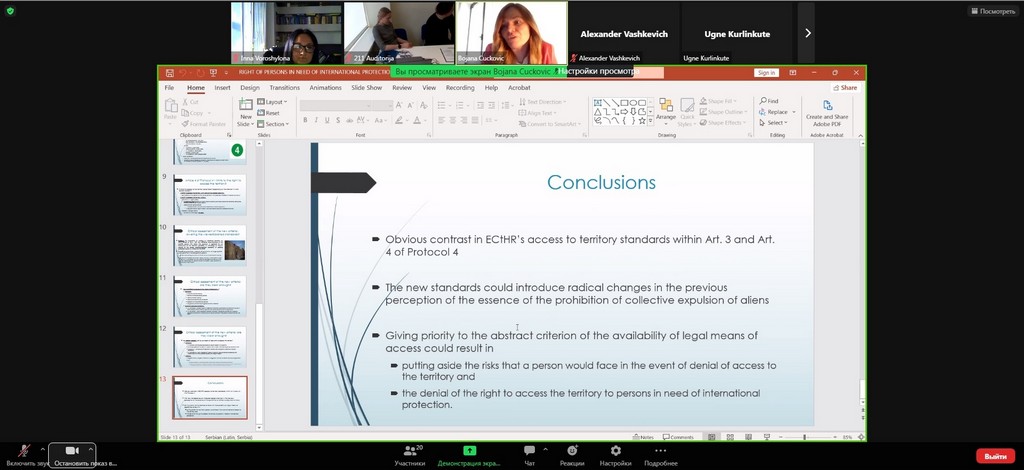The width and height of the screenshot is (1024, 470).
Task: Open the More options ellipsis
Action: (x=660, y=452)
